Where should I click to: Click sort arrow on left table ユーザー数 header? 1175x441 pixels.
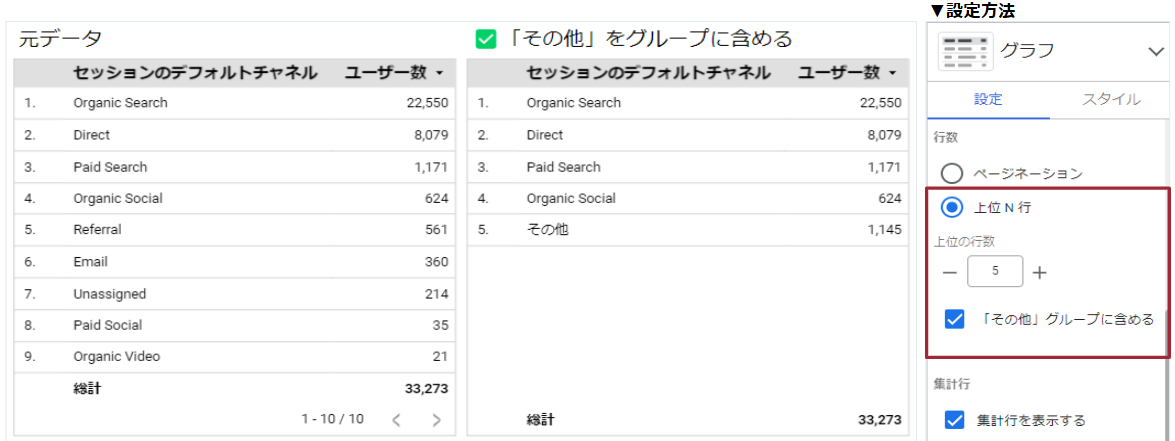440,73
